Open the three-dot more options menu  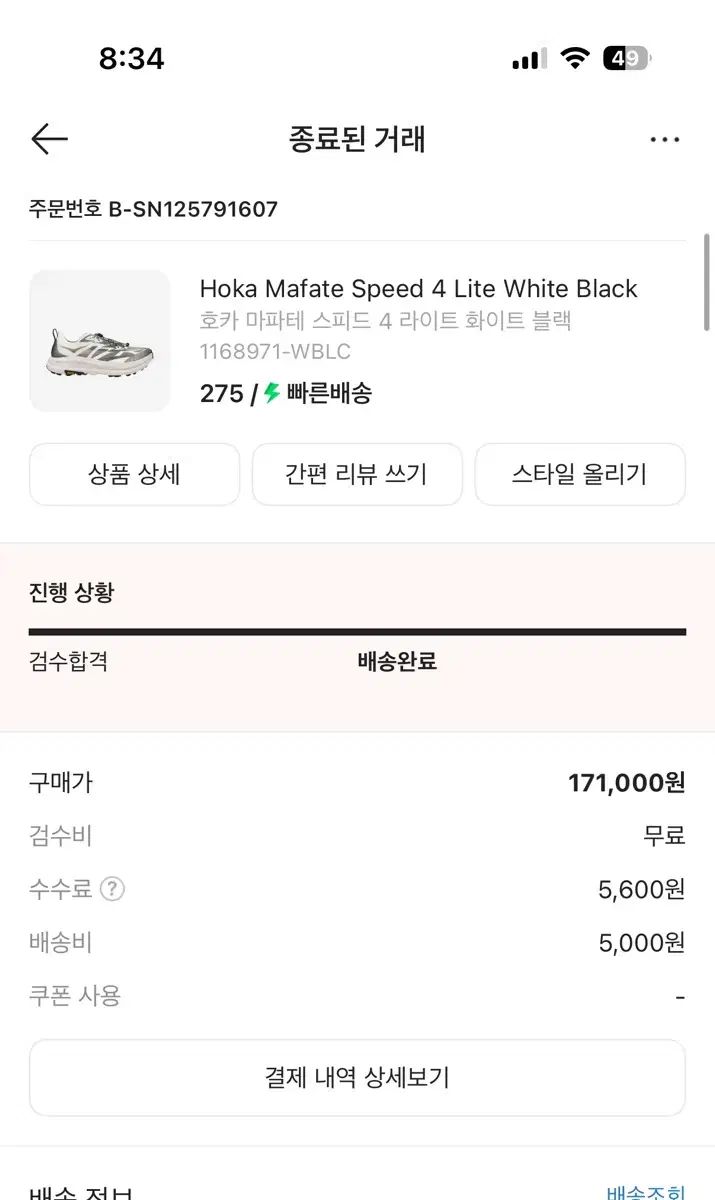click(665, 140)
